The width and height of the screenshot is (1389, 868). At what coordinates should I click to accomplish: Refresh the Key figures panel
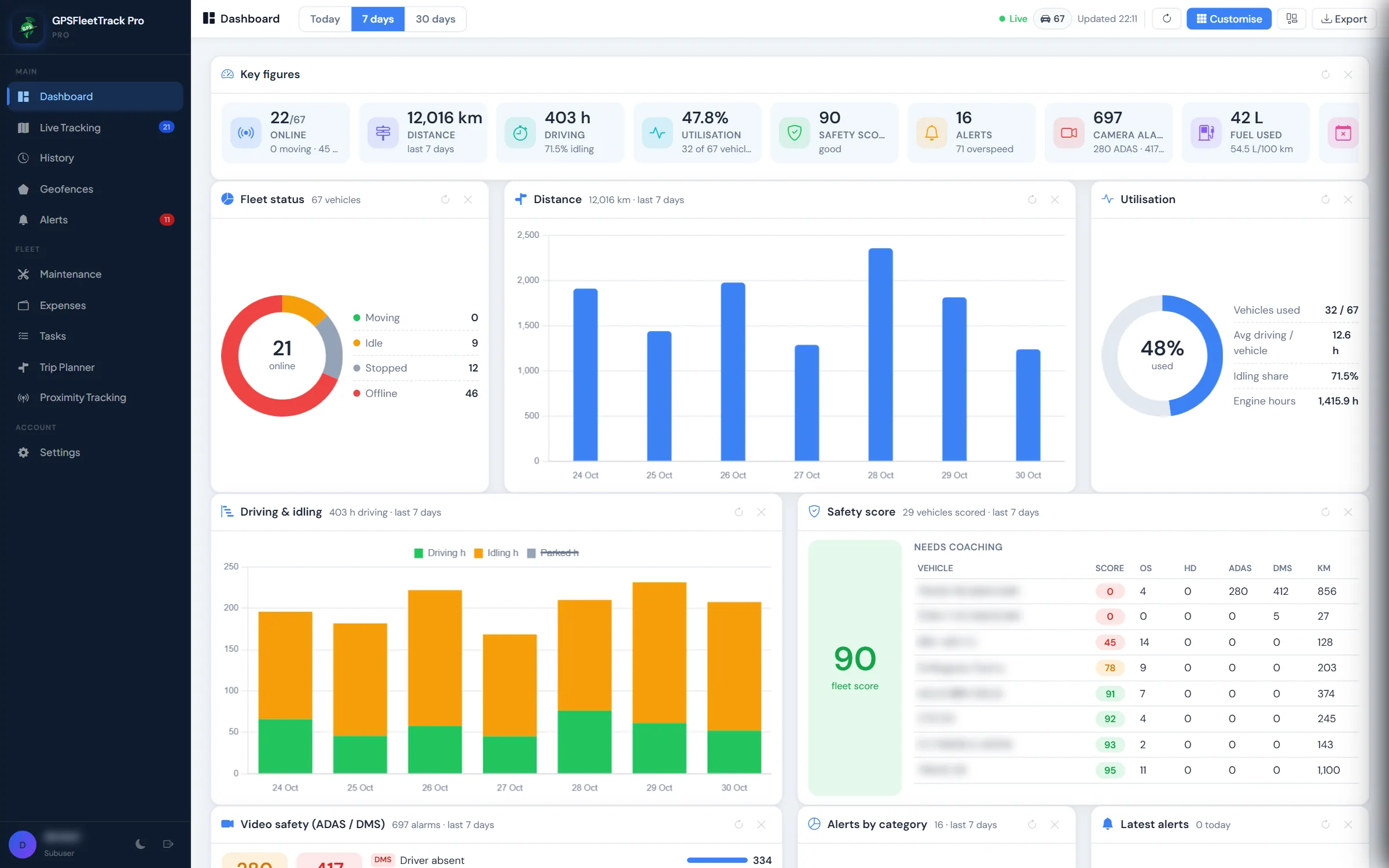1326,75
